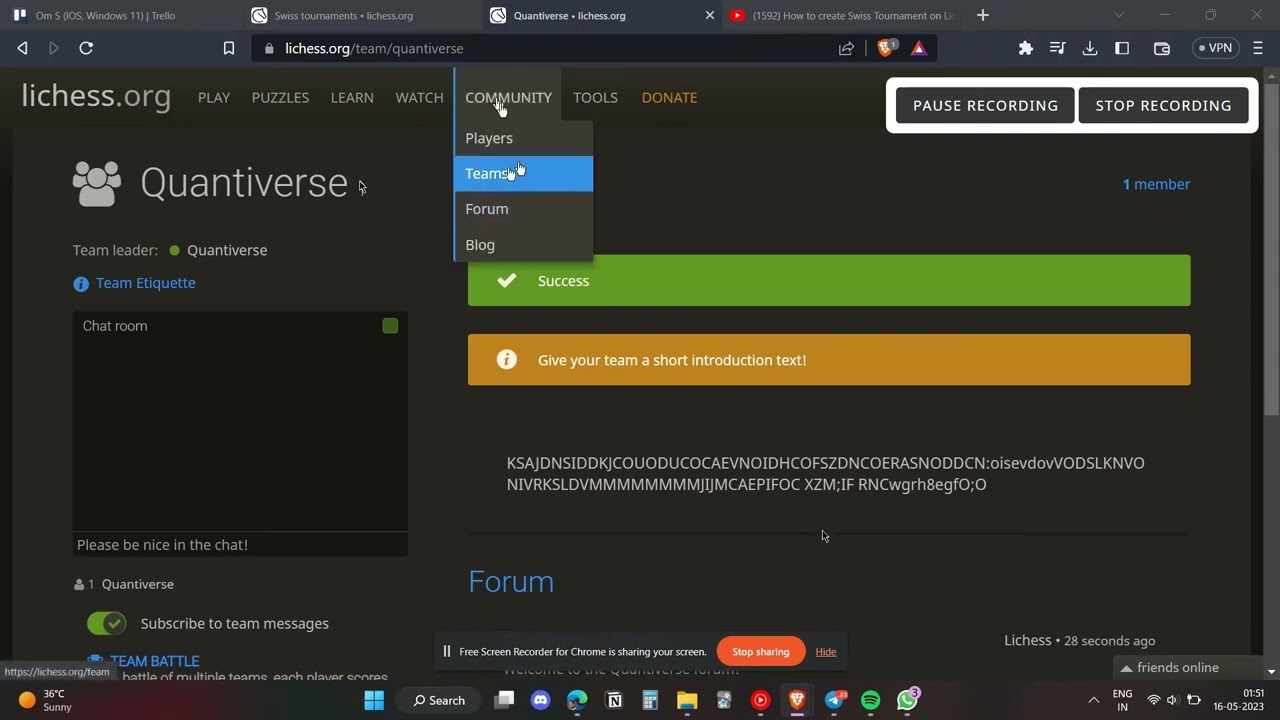
Task: Click Hide on screen sharing bar
Action: pos(825,652)
